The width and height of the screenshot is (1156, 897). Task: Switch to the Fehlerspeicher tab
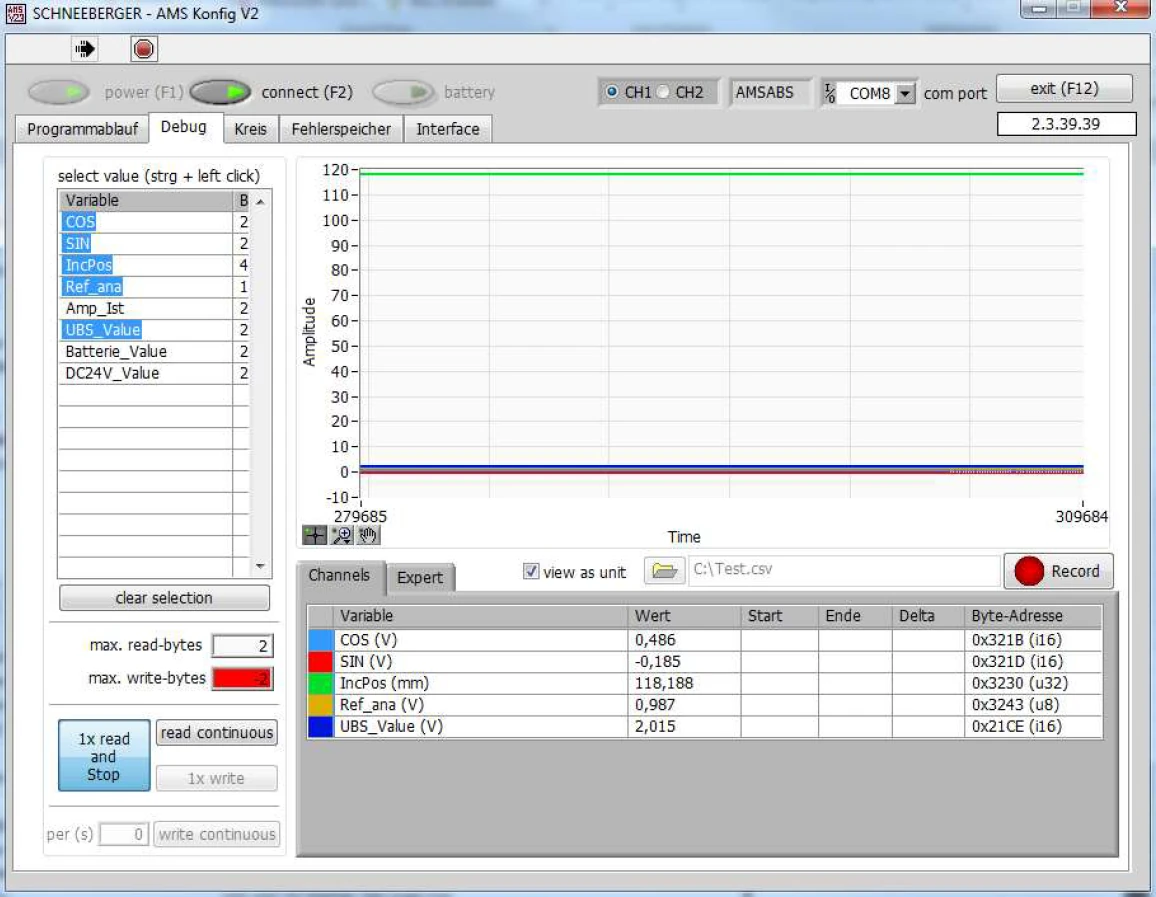[341, 129]
